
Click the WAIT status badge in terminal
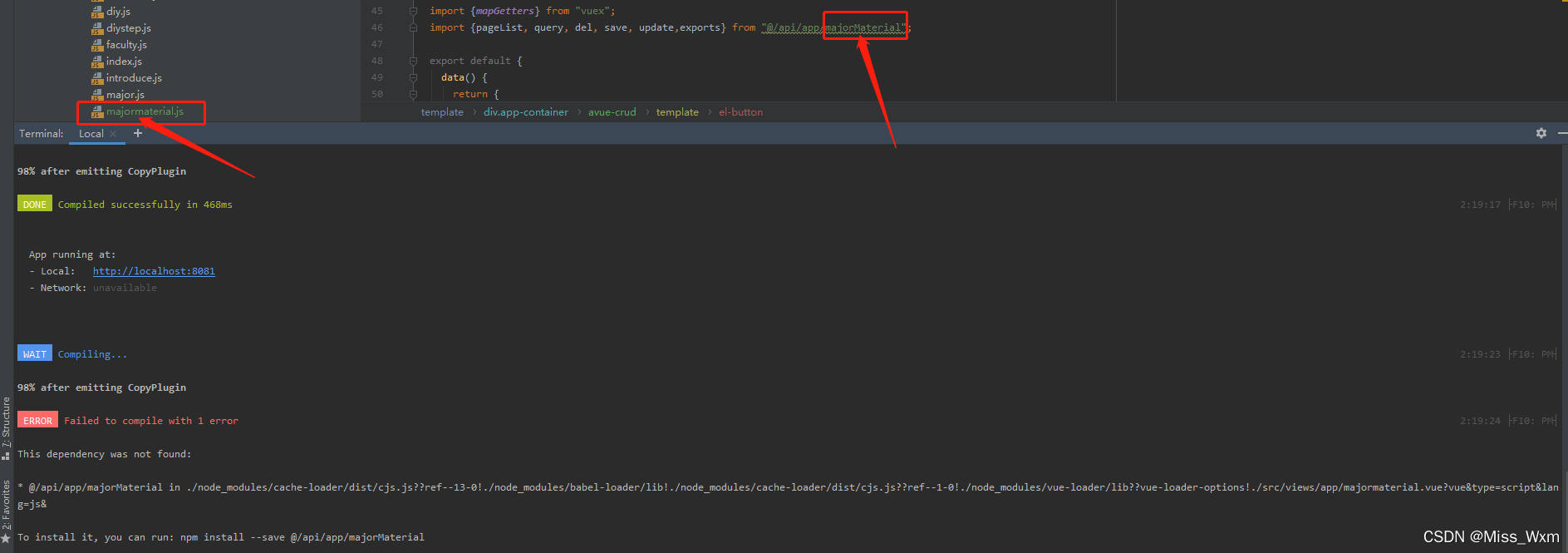(x=35, y=353)
